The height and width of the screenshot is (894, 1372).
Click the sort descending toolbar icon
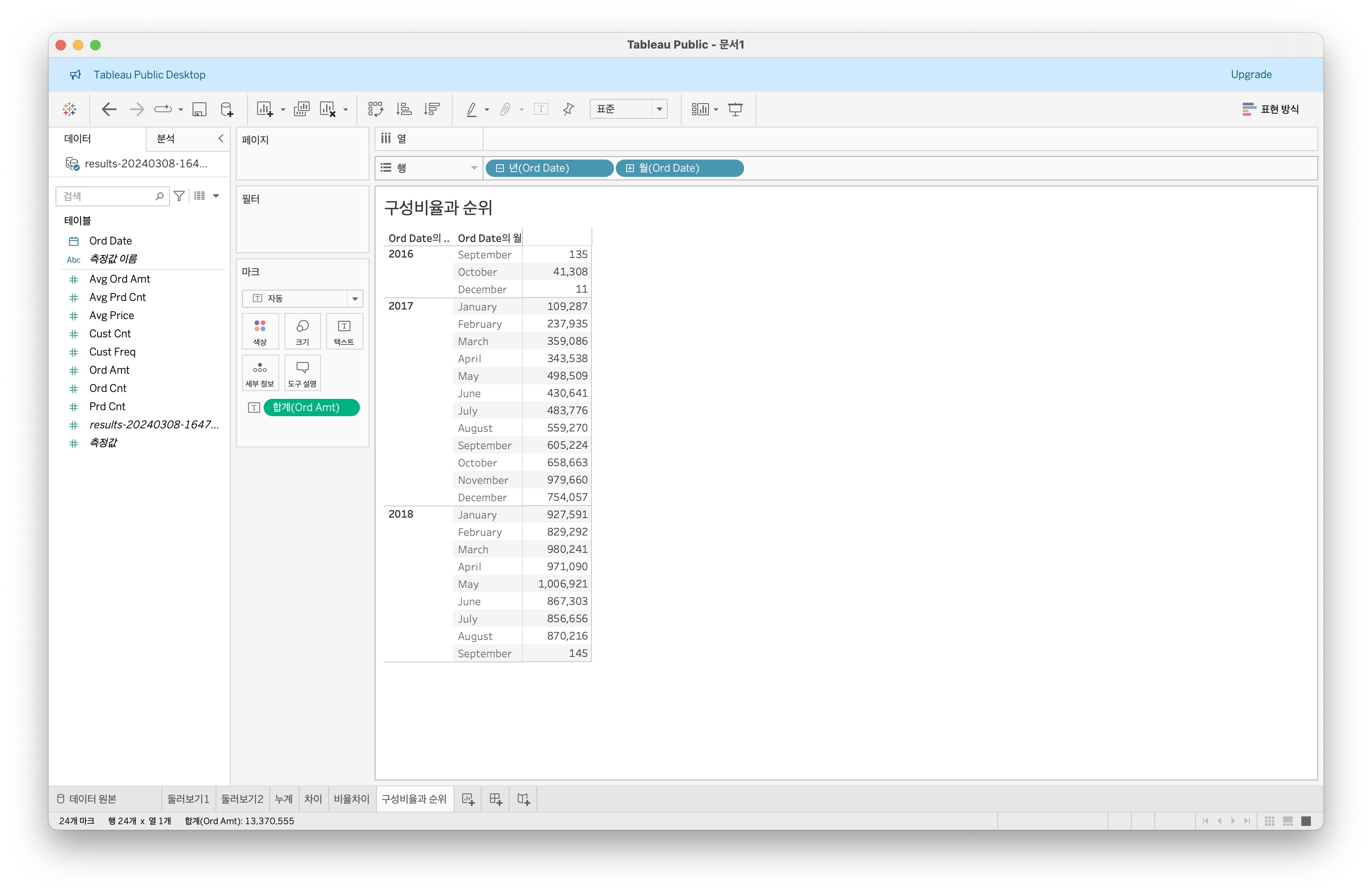(432, 109)
